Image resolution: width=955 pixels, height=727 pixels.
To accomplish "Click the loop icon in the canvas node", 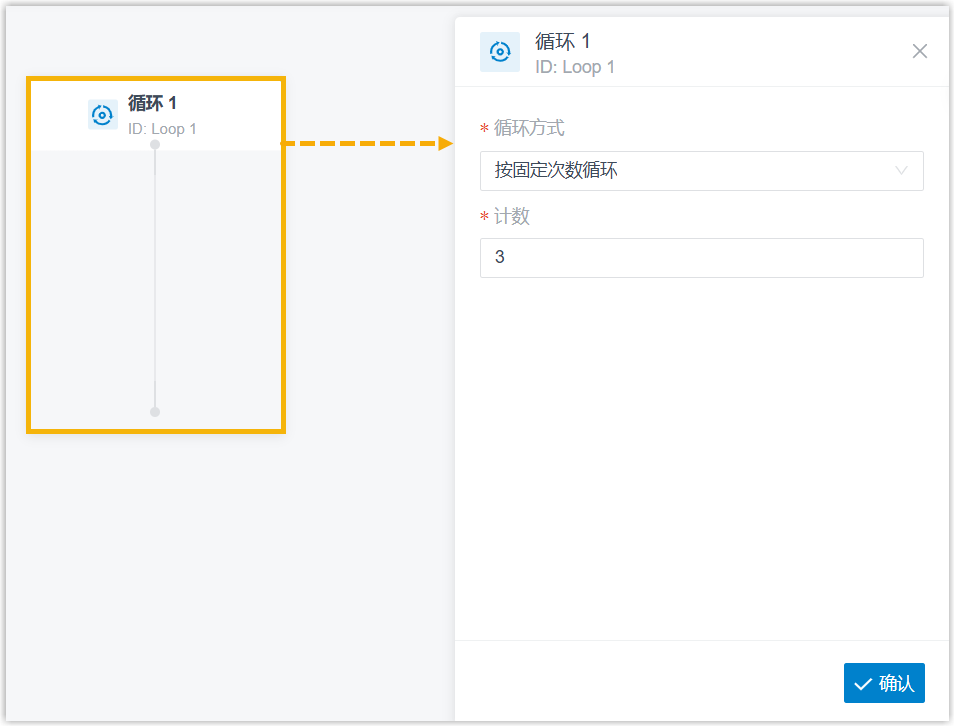I will click(x=102, y=114).
